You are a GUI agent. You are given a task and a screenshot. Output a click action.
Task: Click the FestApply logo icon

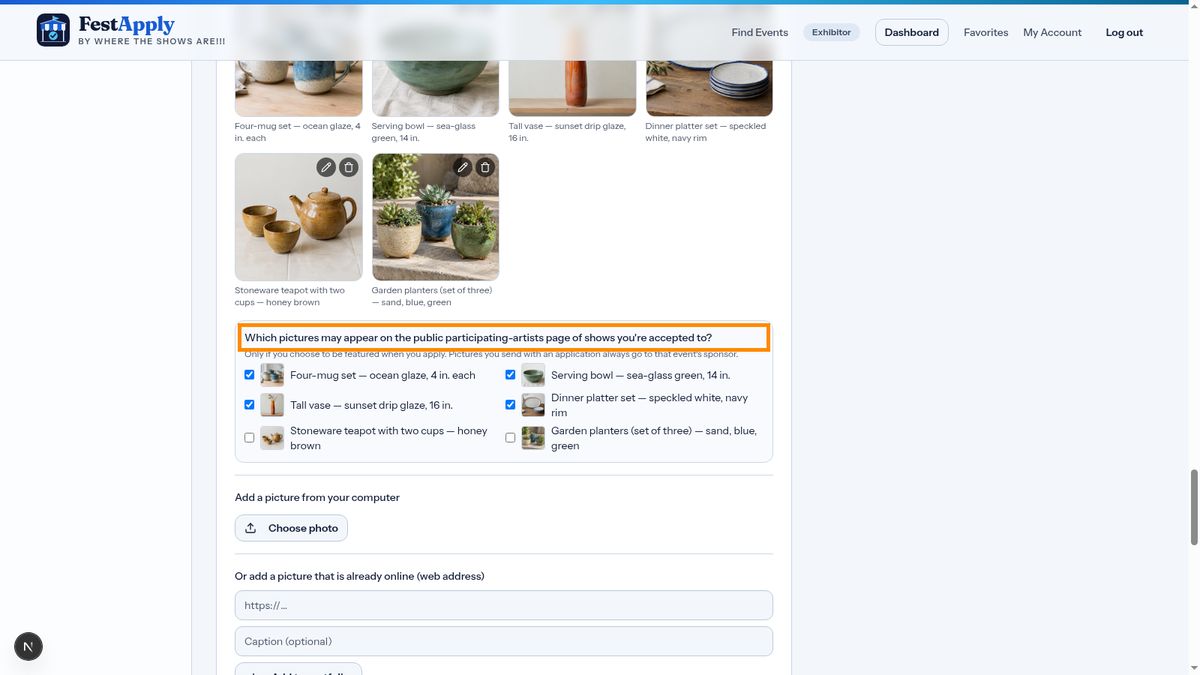53,30
